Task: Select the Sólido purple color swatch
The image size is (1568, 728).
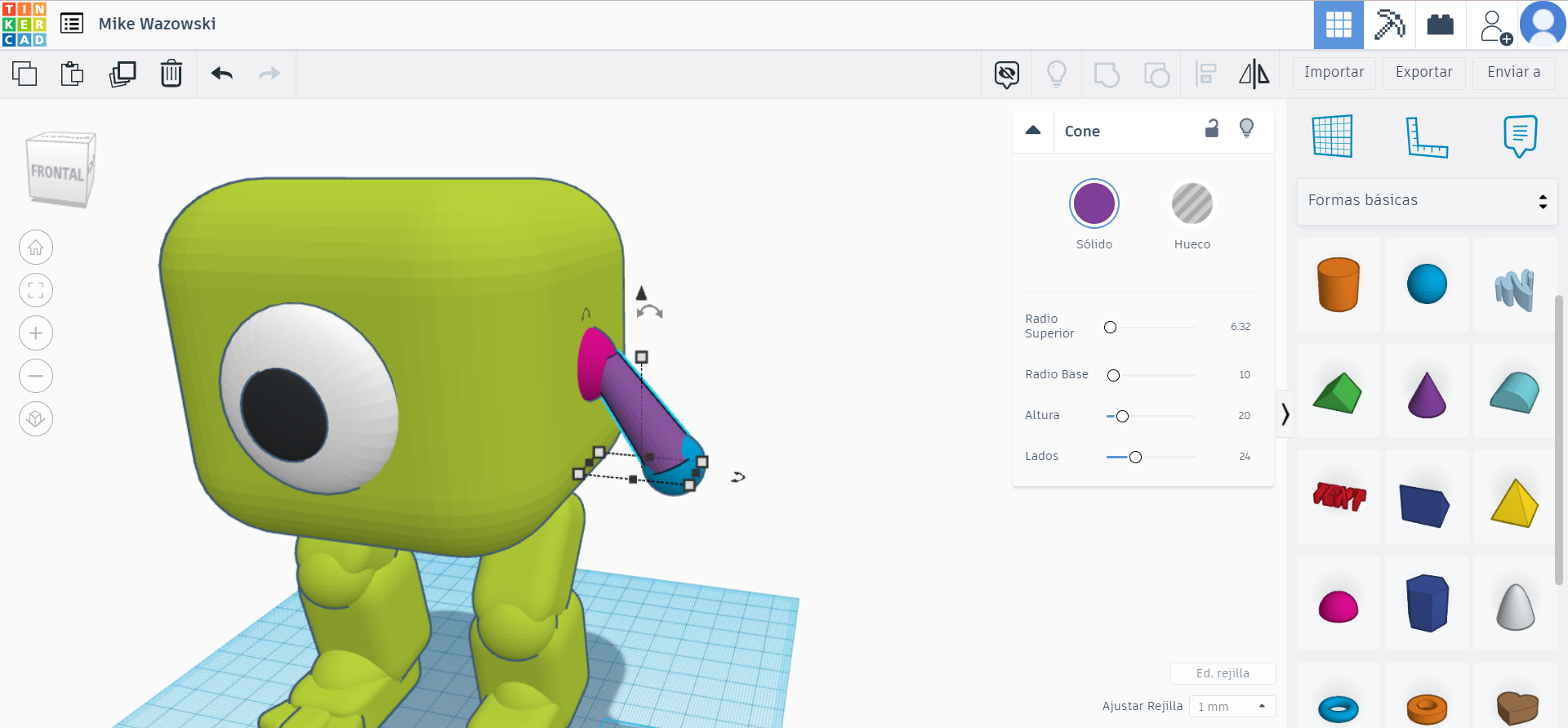Action: tap(1094, 203)
